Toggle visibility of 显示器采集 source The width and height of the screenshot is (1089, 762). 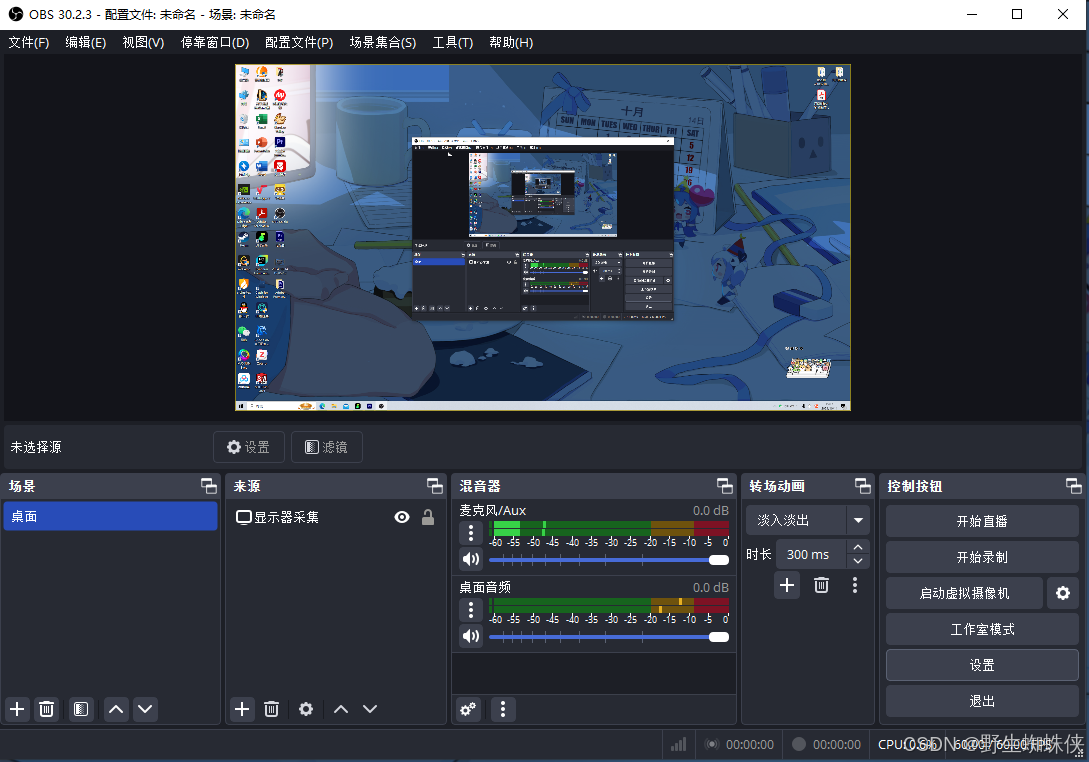click(x=401, y=517)
